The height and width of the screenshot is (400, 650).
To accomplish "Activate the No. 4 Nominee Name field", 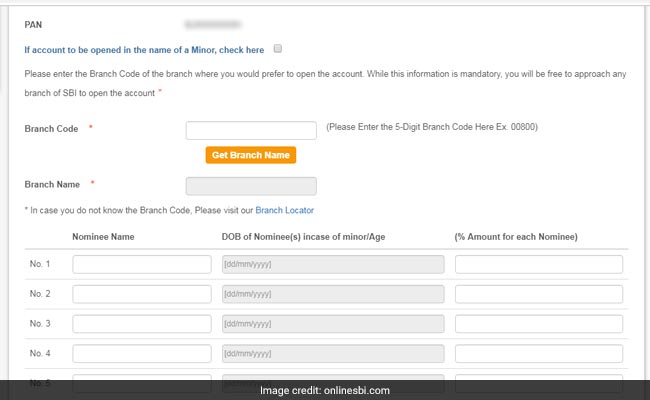I will tap(142, 354).
